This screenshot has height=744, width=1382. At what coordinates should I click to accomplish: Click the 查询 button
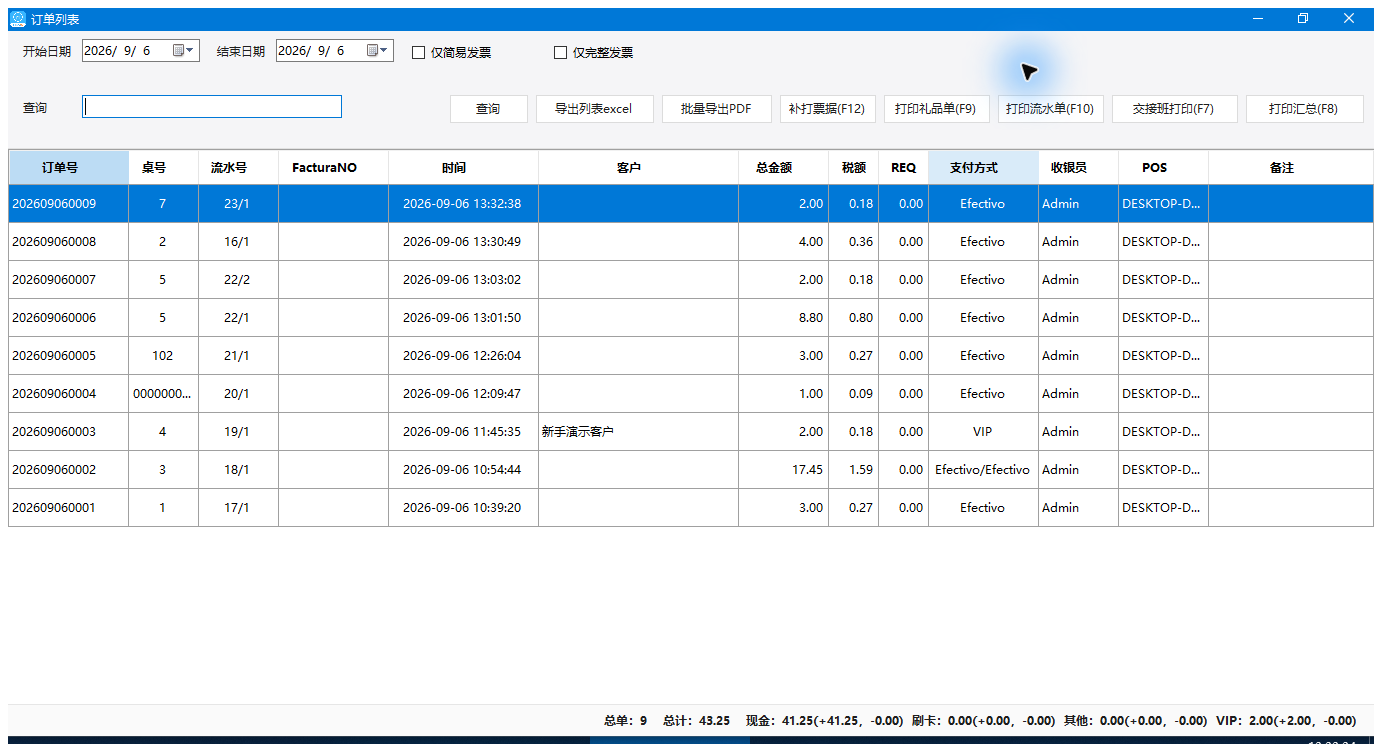click(x=488, y=109)
